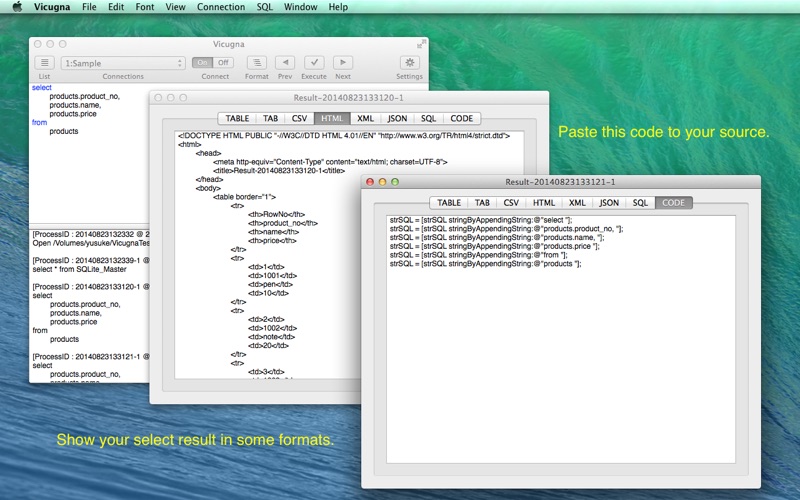Click the 'from' keyword in SQL editor

click(39, 122)
